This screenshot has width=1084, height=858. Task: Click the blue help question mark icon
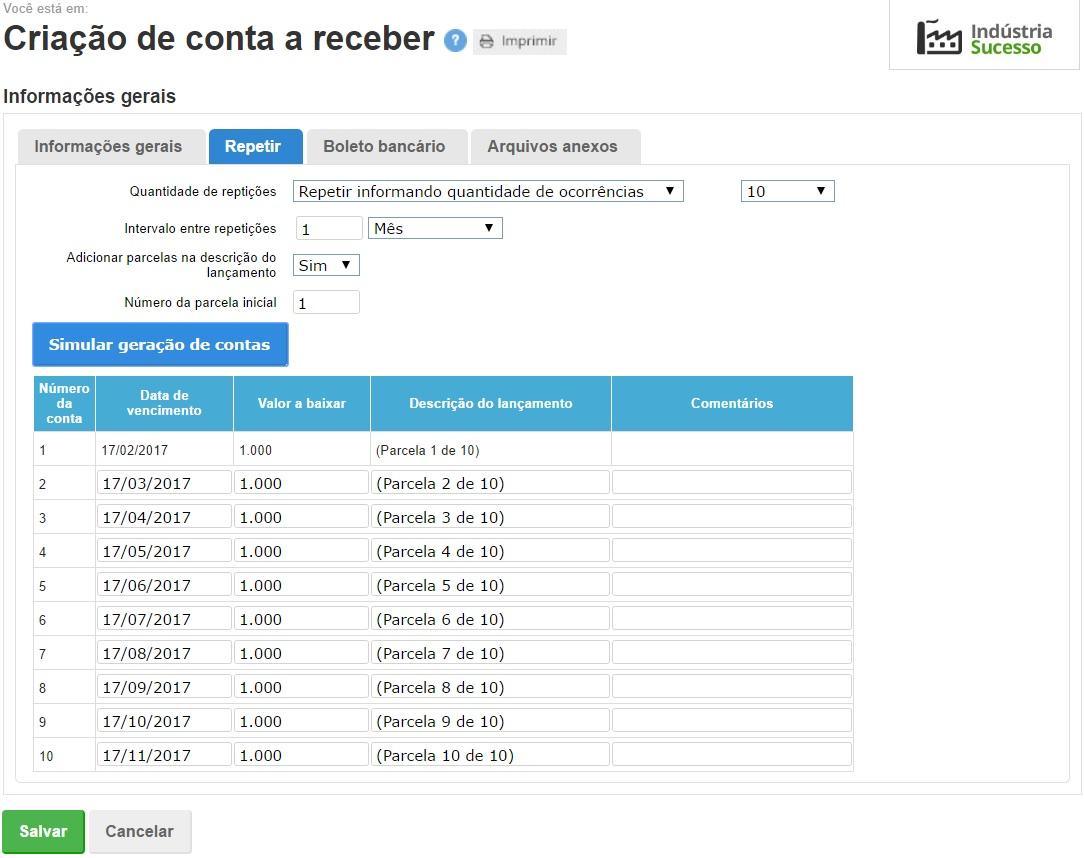455,41
